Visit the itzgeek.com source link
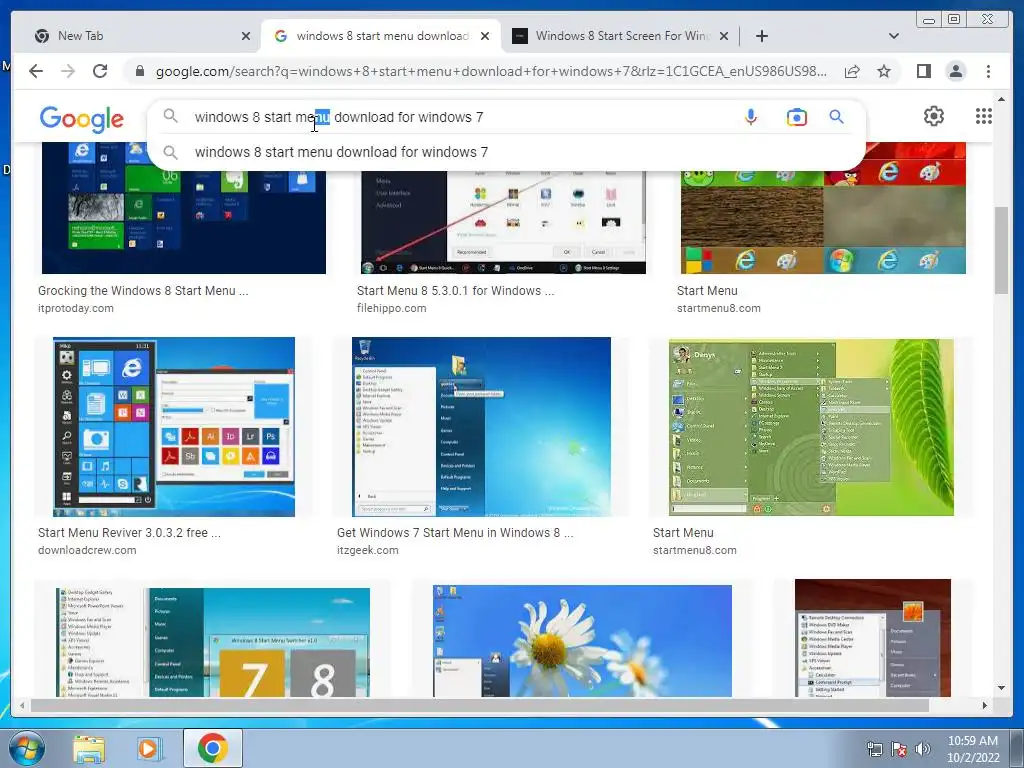1024x768 pixels. point(368,550)
